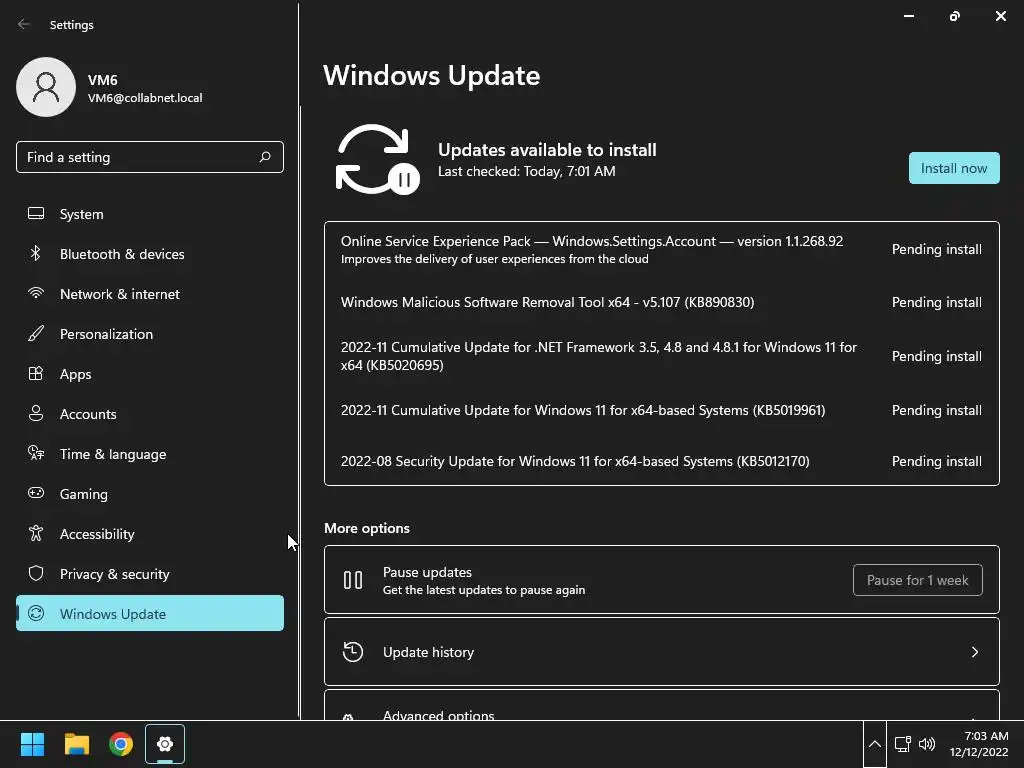Click the Privacy shield icon
Viewport: 1024px width, 768px height.
(36, 573)
